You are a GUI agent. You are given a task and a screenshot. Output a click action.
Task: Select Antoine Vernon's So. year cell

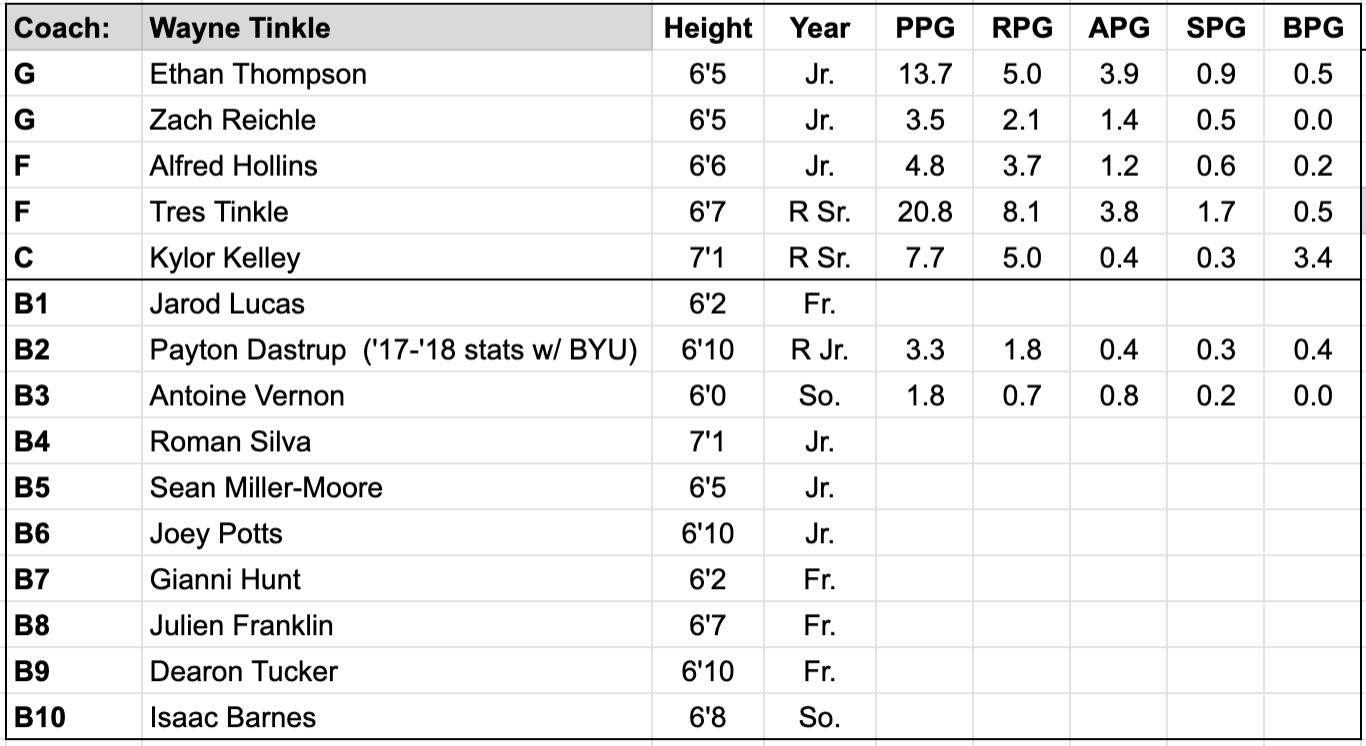(x=819, y=396)
